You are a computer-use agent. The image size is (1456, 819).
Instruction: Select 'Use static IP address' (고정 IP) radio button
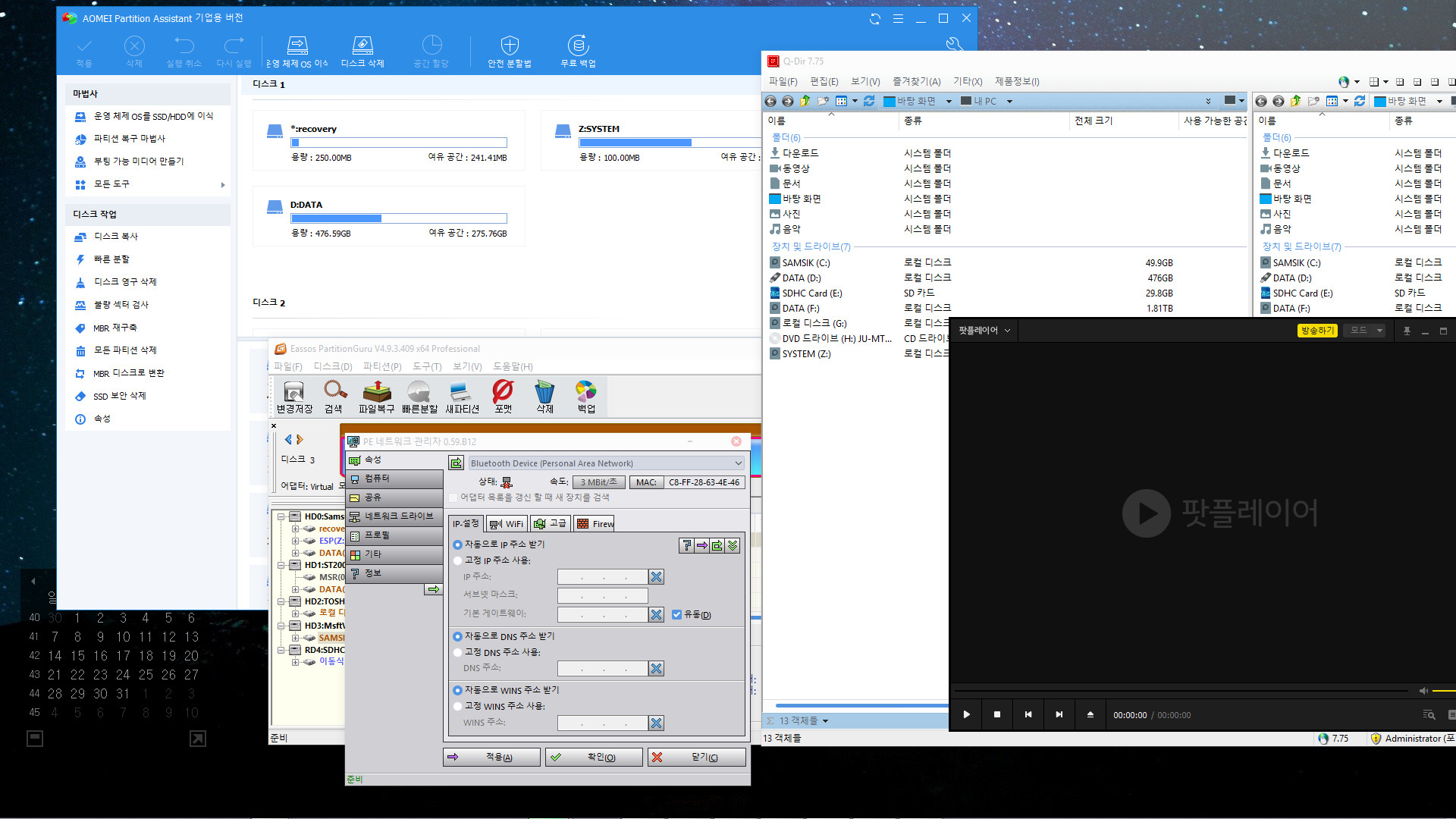pyautogui.click(x=457, y=560)
